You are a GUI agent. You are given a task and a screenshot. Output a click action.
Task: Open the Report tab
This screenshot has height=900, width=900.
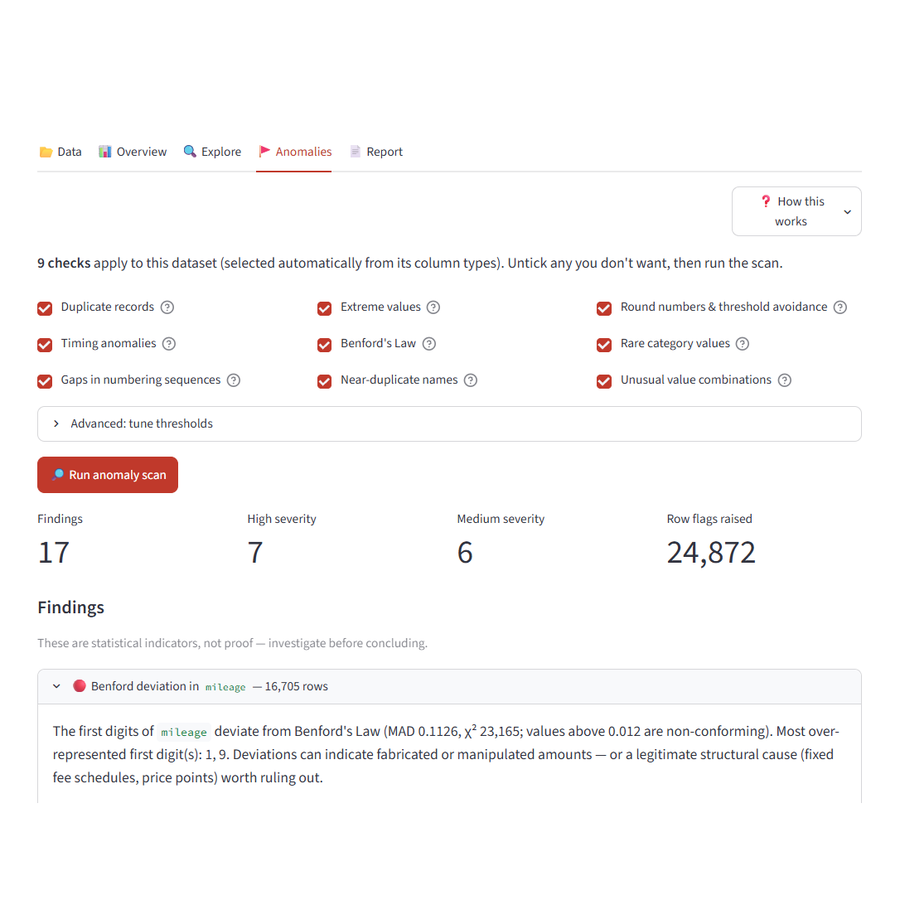coord(377,152)
